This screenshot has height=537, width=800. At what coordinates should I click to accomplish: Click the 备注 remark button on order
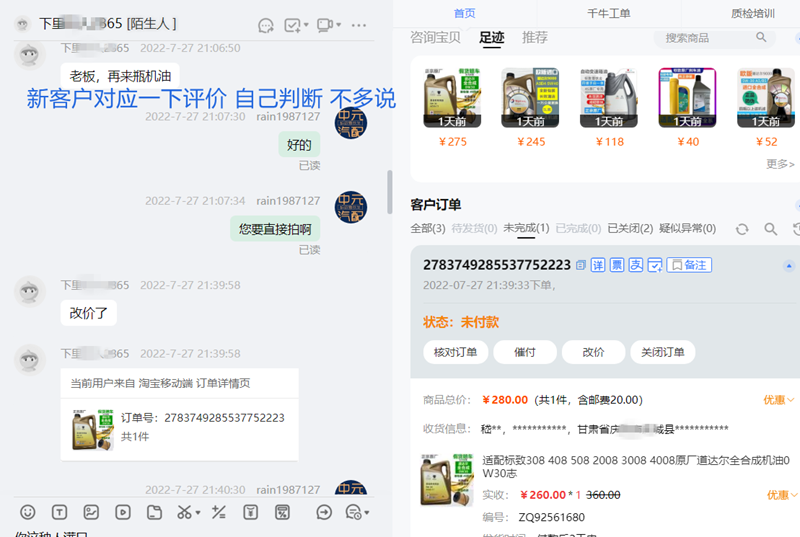690,265
